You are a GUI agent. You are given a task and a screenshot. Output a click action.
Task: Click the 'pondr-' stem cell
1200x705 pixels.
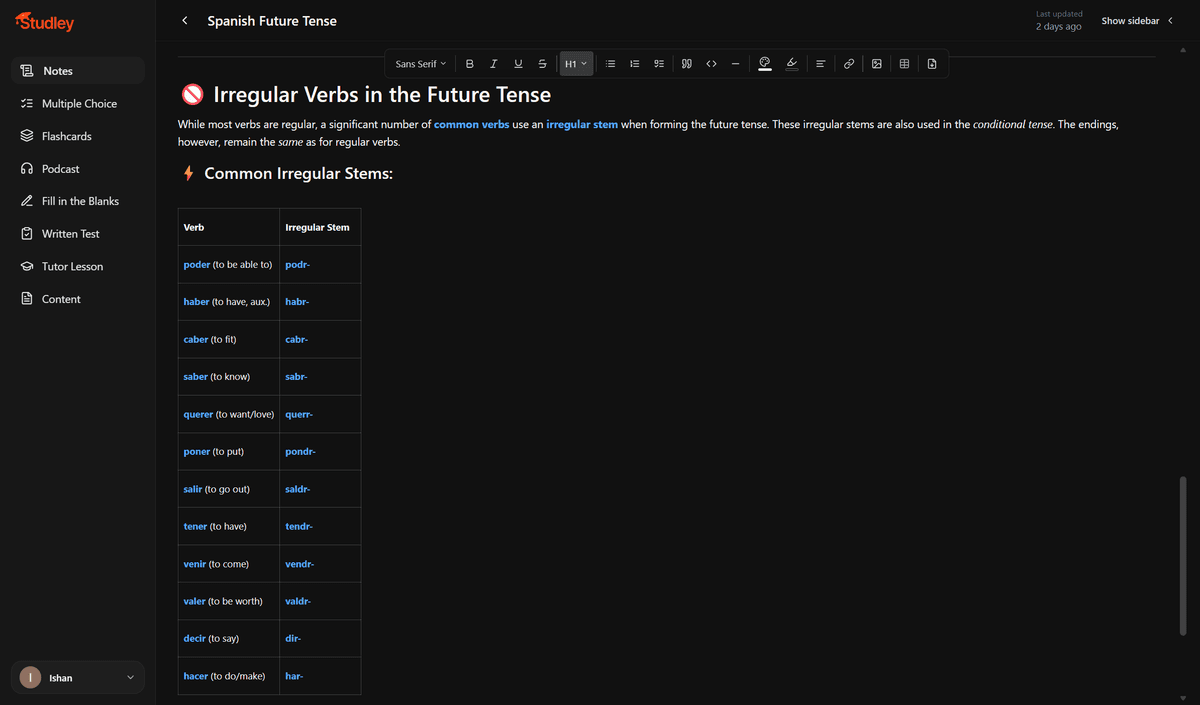click(x=320, y=452)
